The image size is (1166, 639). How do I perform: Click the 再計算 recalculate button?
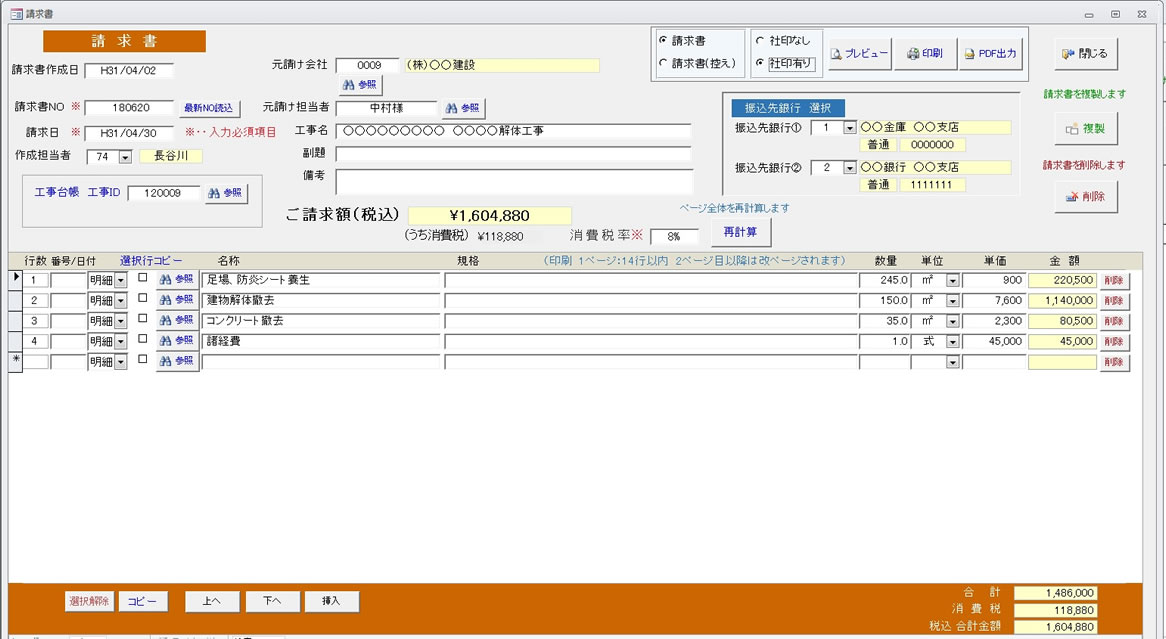(x=740, y=232)
